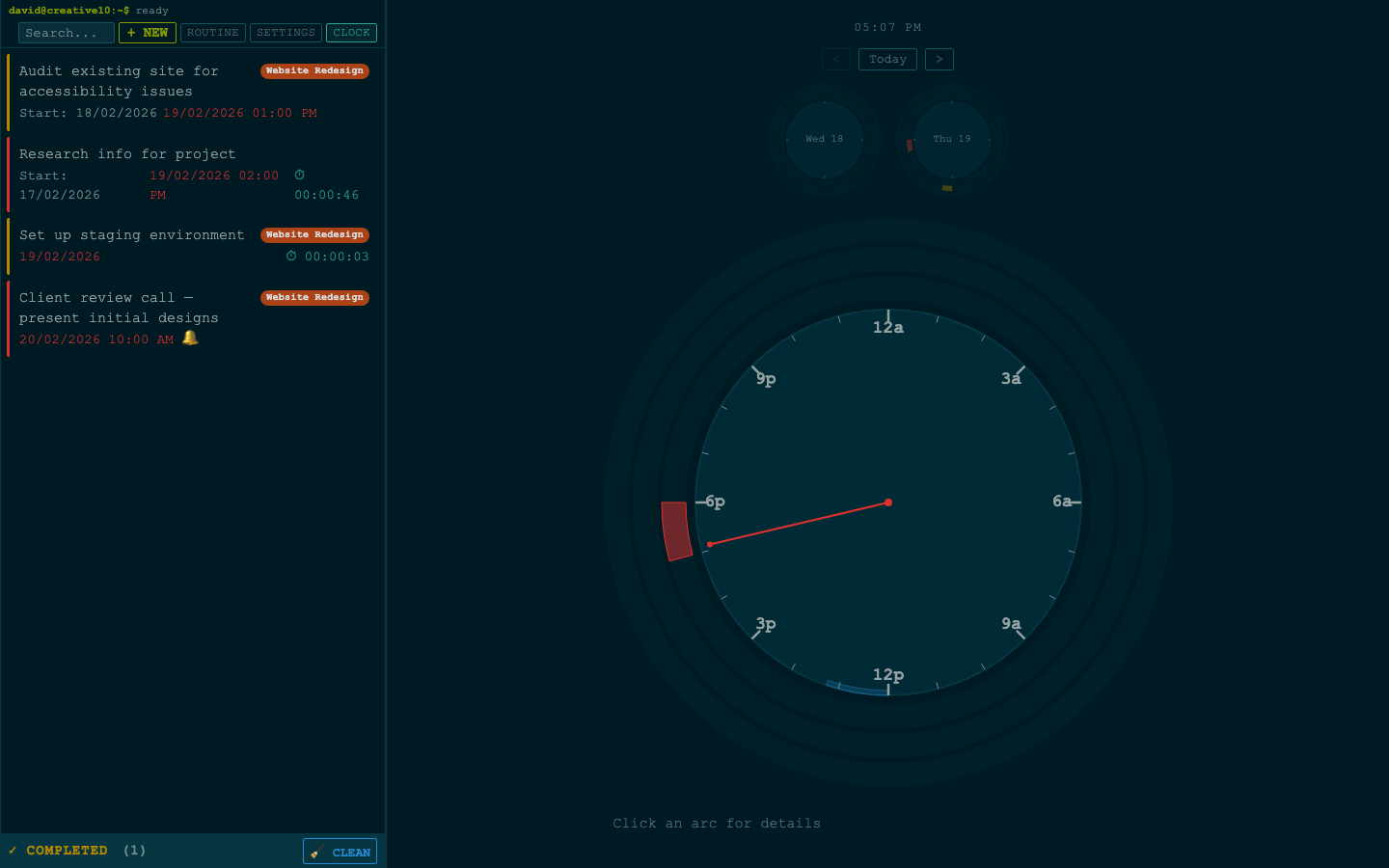Switch to the ROUTINE tab

point(212,32)
